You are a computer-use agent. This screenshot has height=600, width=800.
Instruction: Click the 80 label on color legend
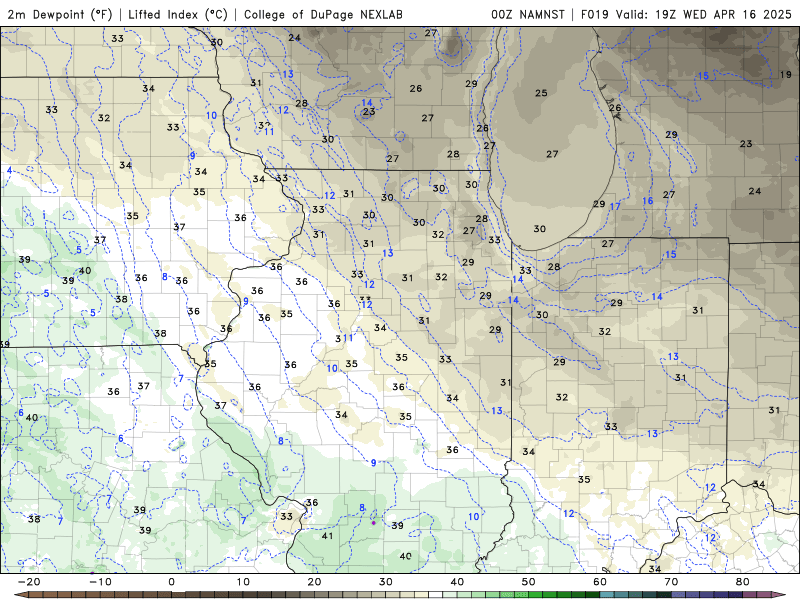[743, 582]
